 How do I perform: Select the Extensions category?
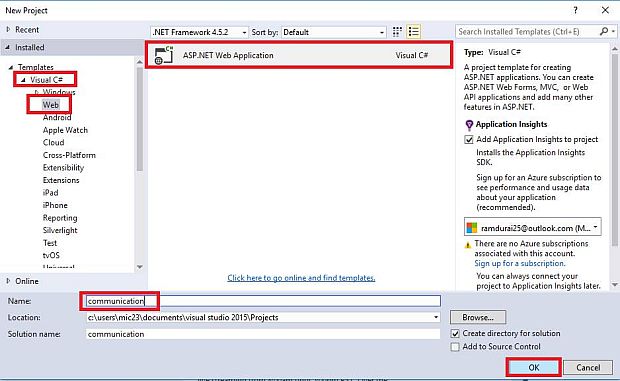pyautogui.click(x=61, y=180)
